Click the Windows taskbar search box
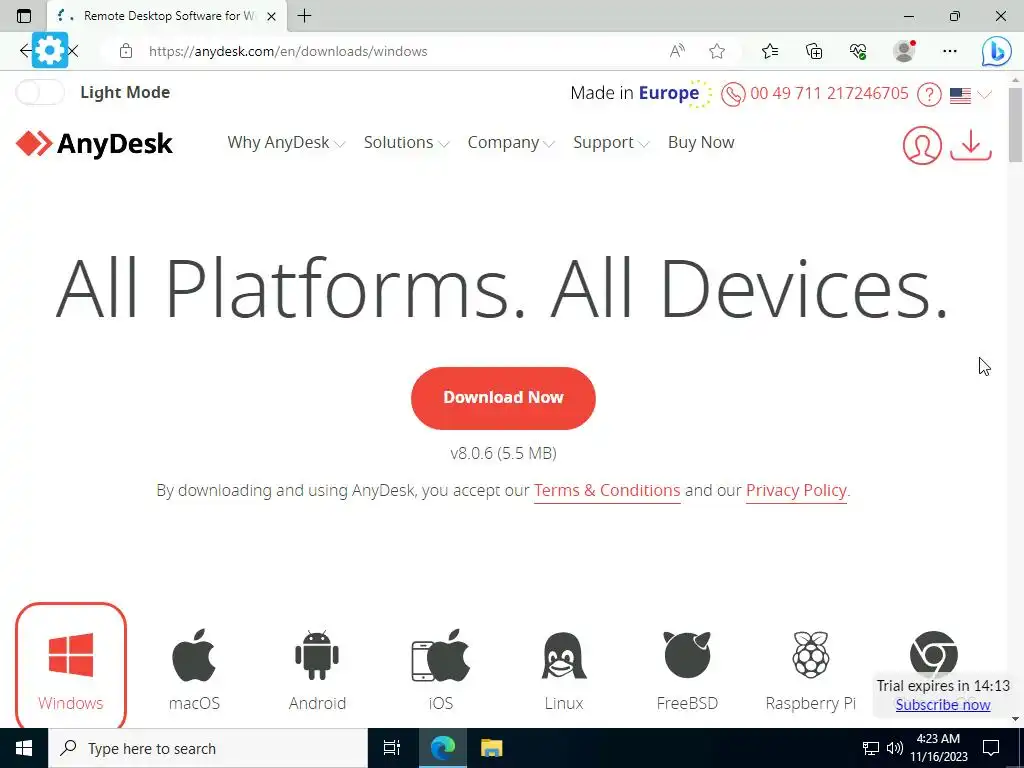 point(208,748)
